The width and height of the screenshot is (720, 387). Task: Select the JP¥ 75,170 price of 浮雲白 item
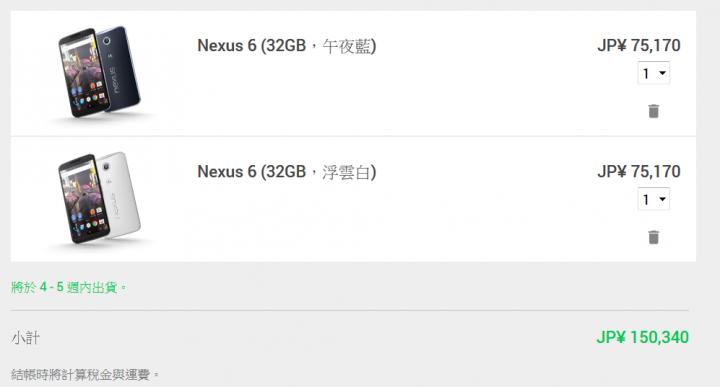(x=639, y=172)
